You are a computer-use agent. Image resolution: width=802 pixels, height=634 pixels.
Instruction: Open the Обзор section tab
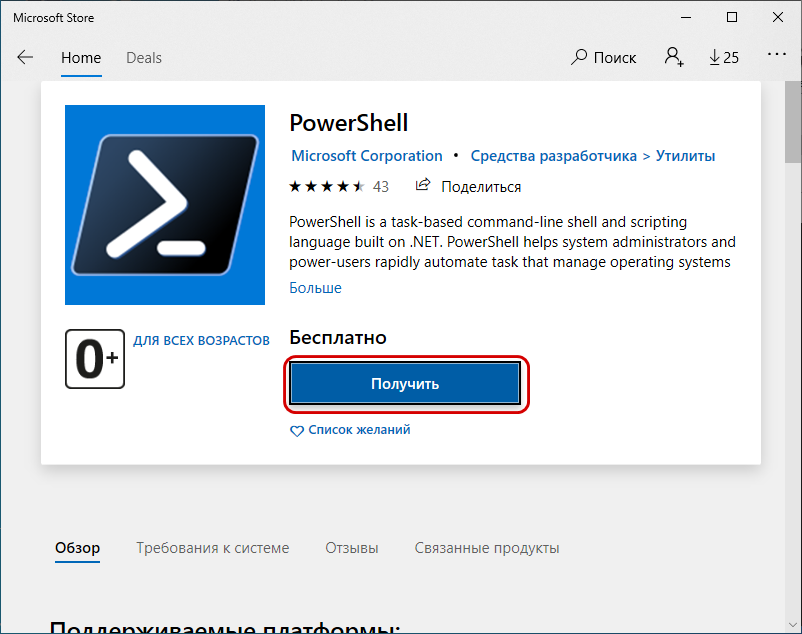[78, 548]
